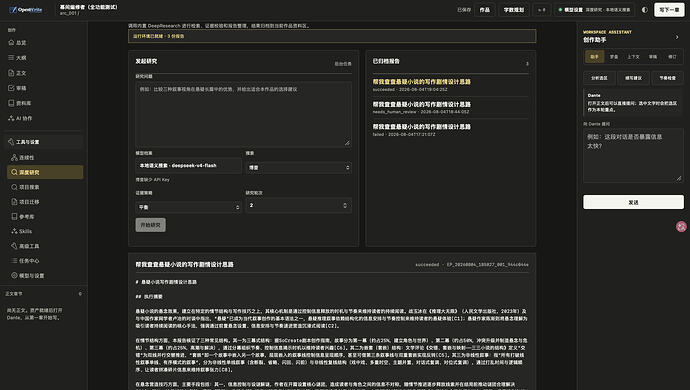Image resolution: width=690 pixels, height=390 pixels.
Task: Click the 执行摘要 heading in report
Action: [149, 297]
